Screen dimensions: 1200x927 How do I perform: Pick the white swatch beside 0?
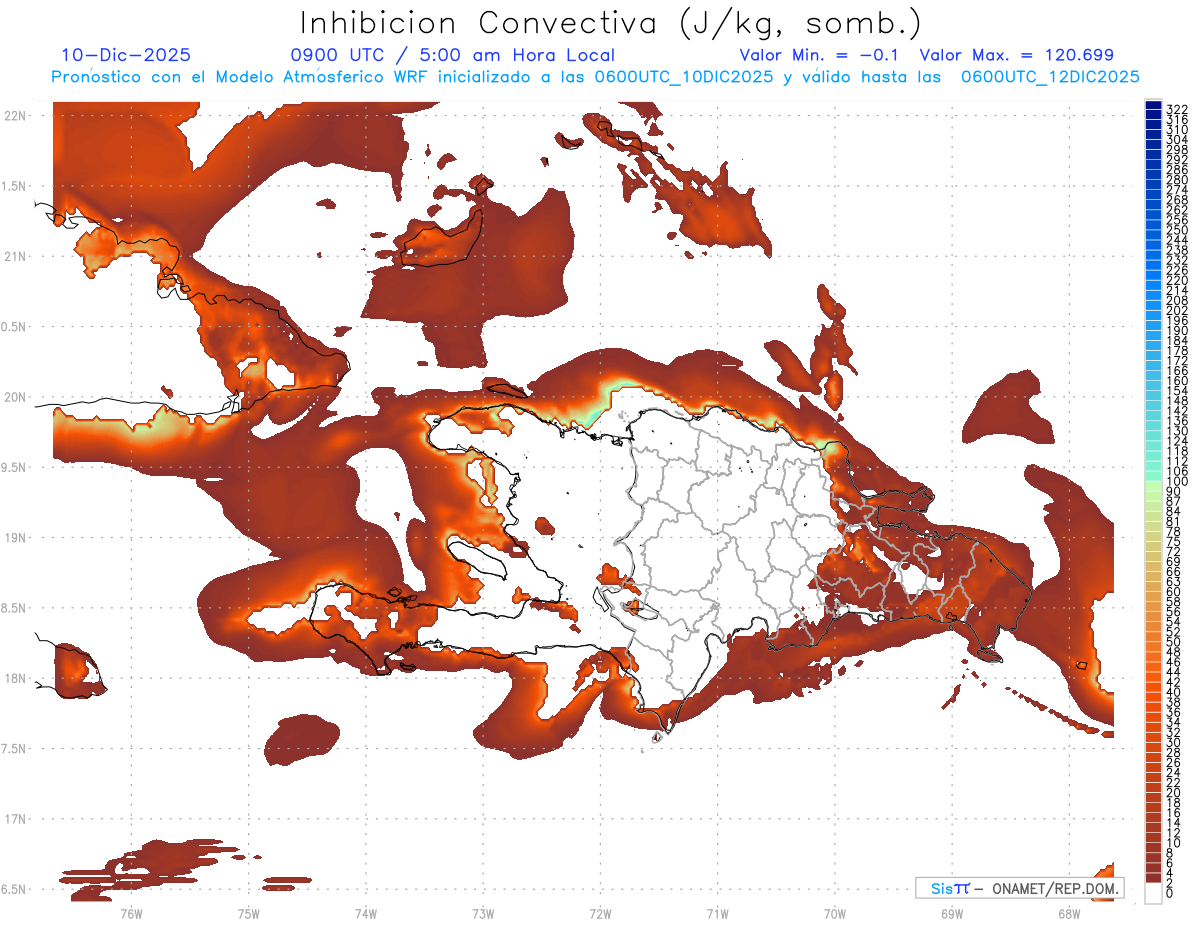click(x=1153, y=893)
